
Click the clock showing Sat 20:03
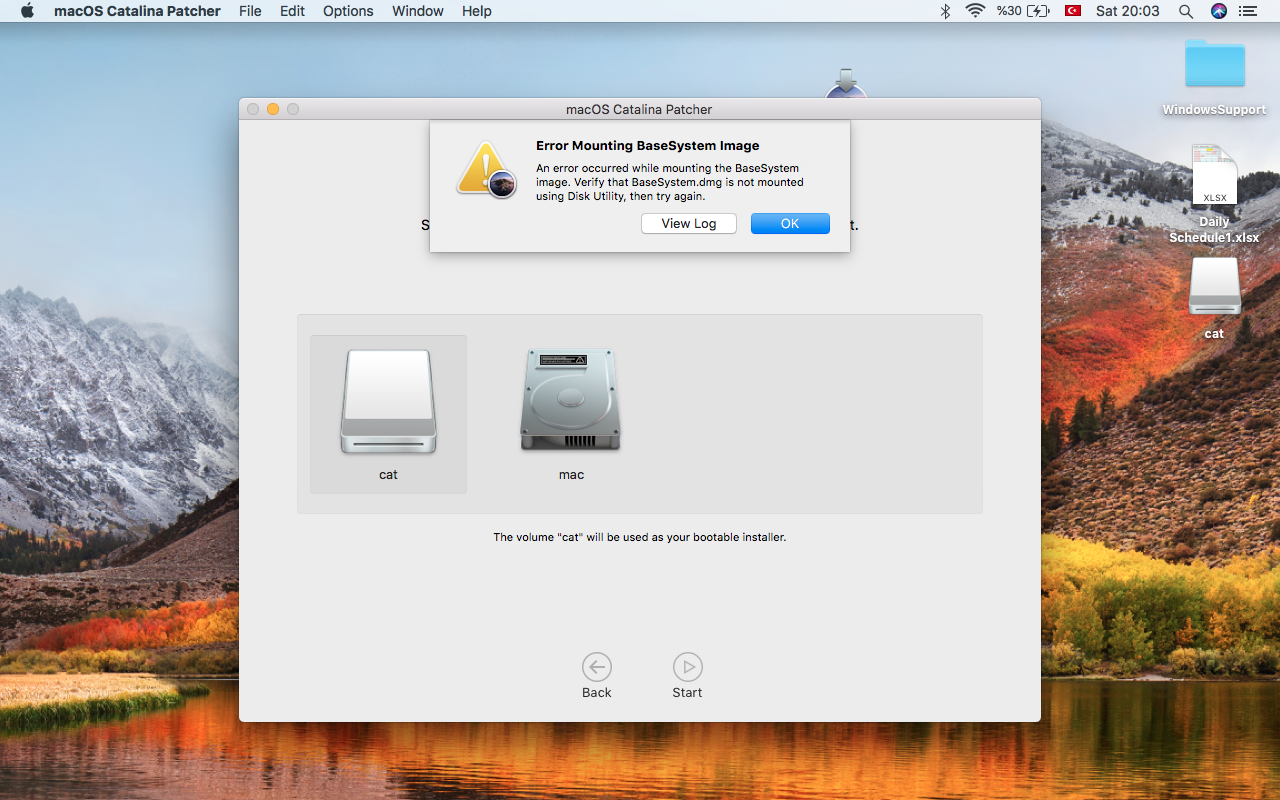click(1127, 11)
